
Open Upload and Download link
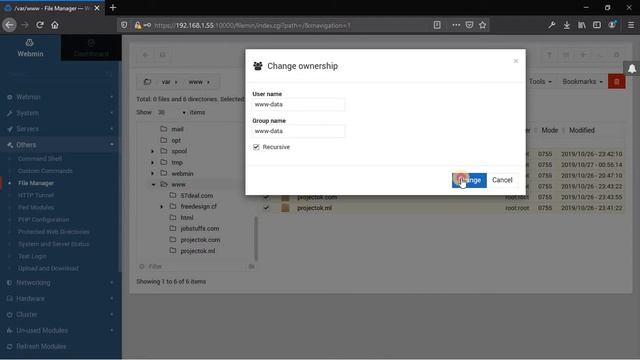(48, 269)
